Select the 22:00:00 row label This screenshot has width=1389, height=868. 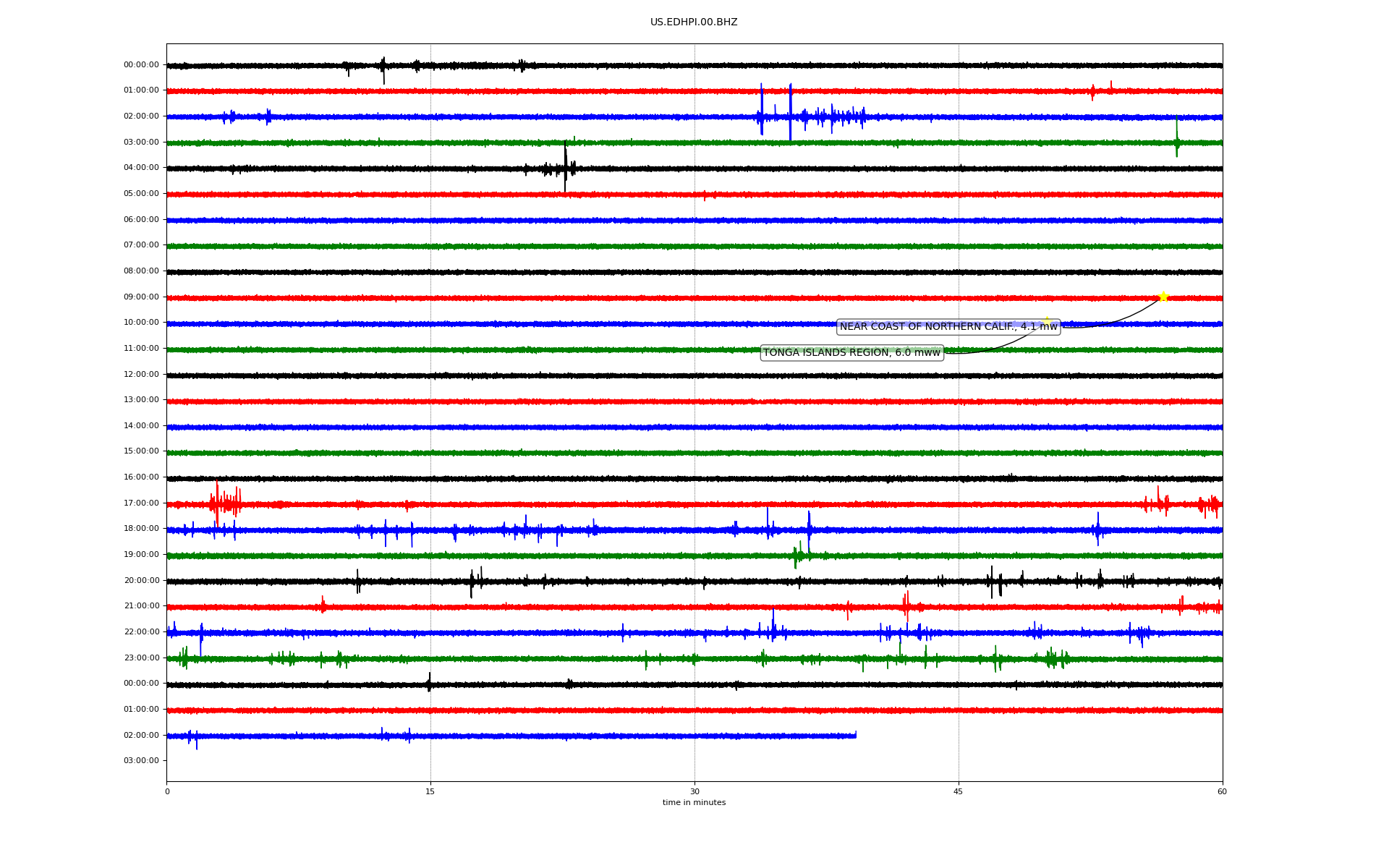click(141, 632)
